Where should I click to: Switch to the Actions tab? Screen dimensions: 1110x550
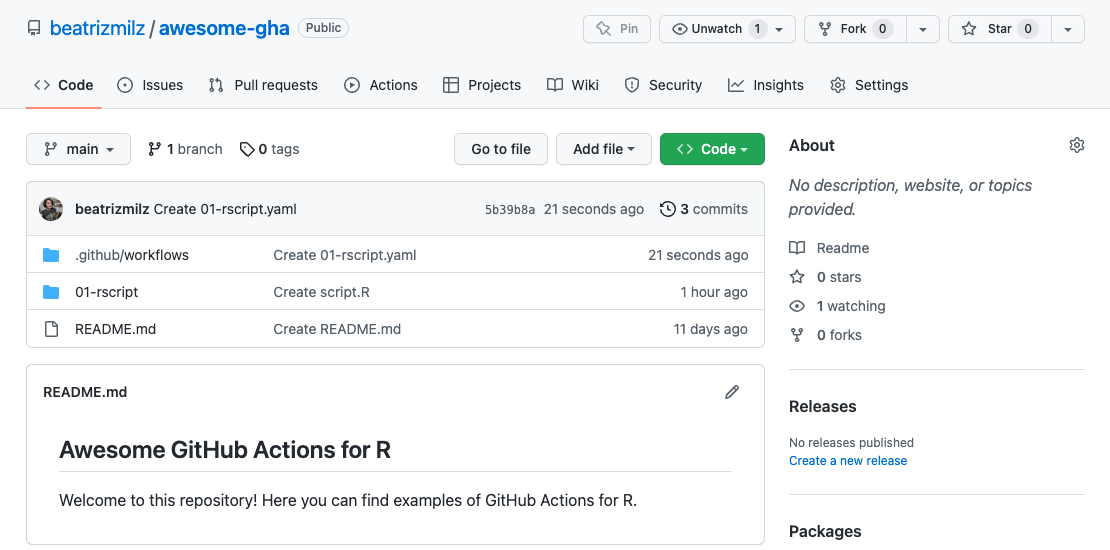380,85
